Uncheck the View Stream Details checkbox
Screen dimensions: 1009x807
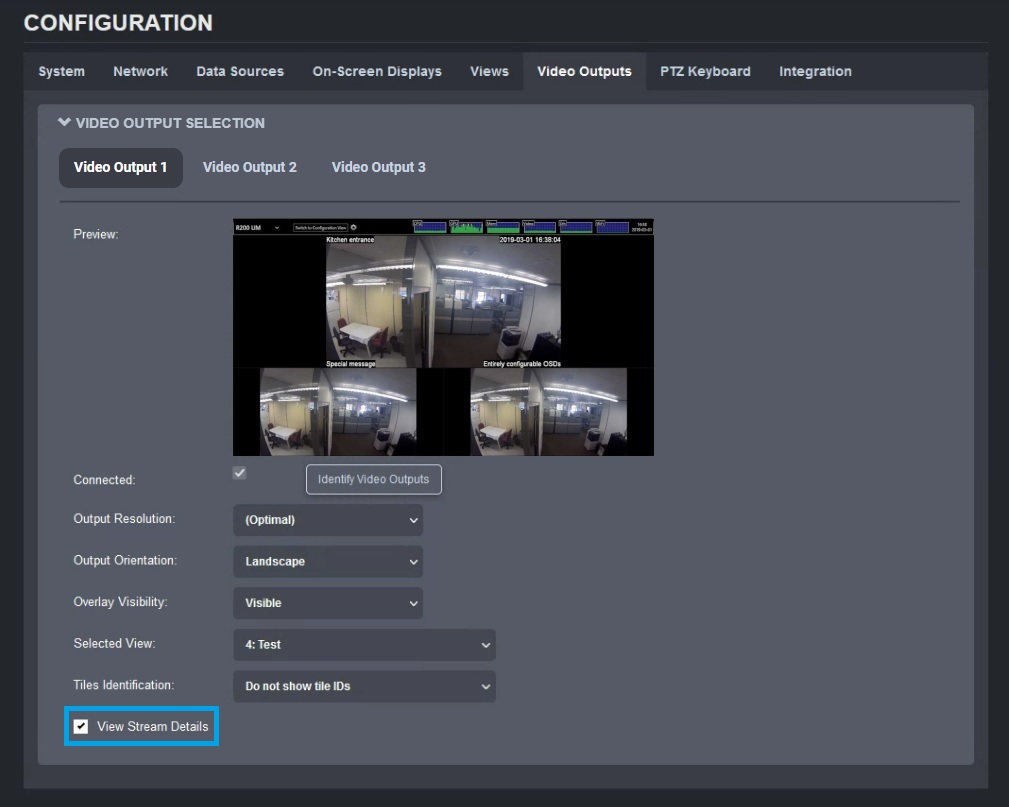80,727
